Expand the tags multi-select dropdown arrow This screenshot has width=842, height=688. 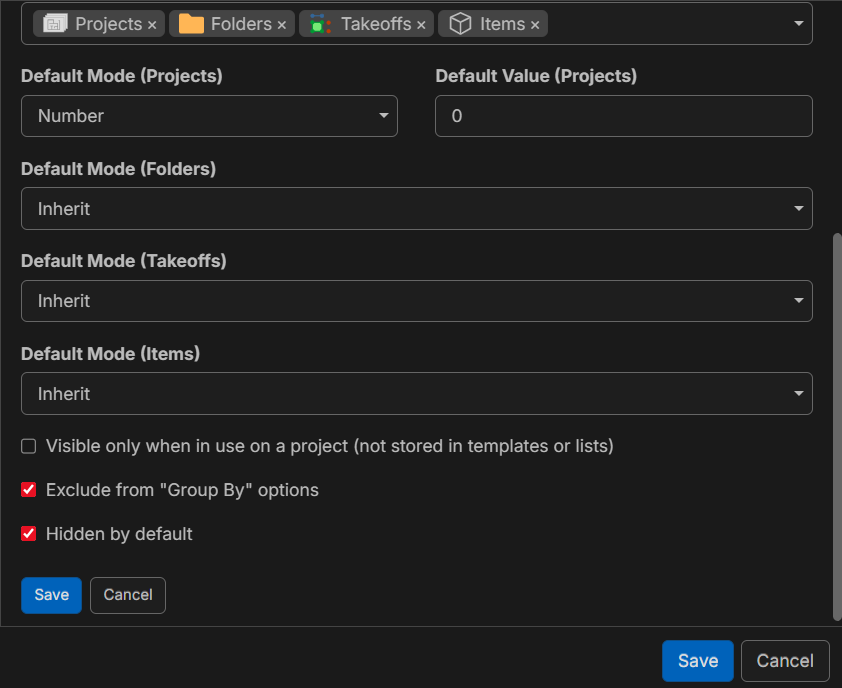tap(799, 24)
